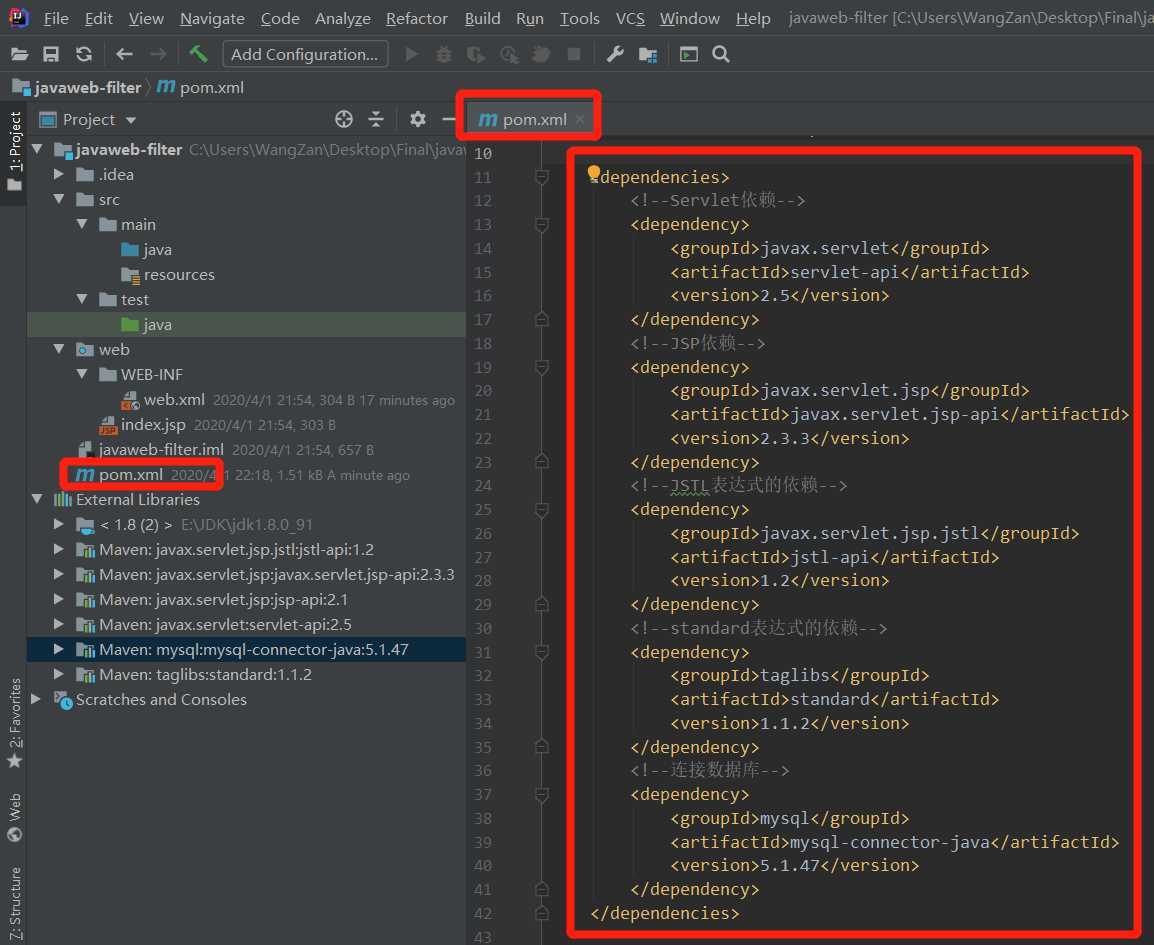
Task: Click the Debug bug icon
Action: 444,54
